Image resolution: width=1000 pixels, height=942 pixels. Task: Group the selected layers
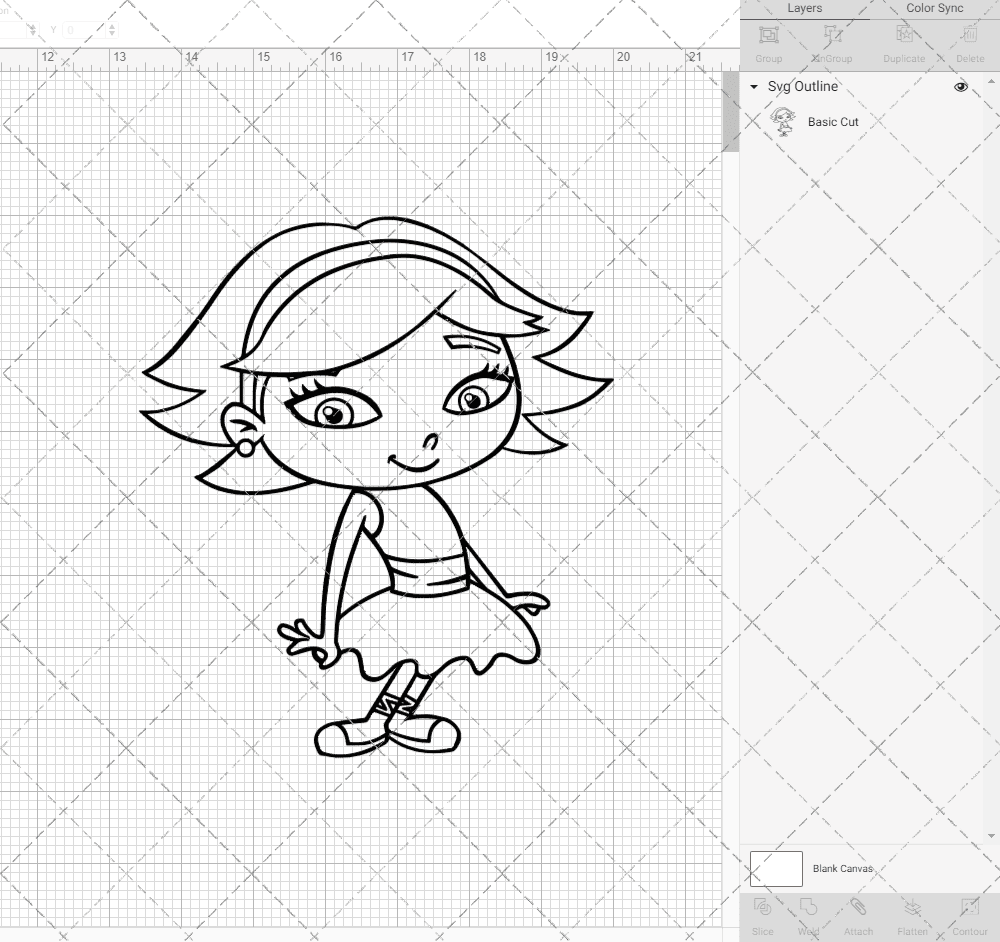[x=768, y=40]
